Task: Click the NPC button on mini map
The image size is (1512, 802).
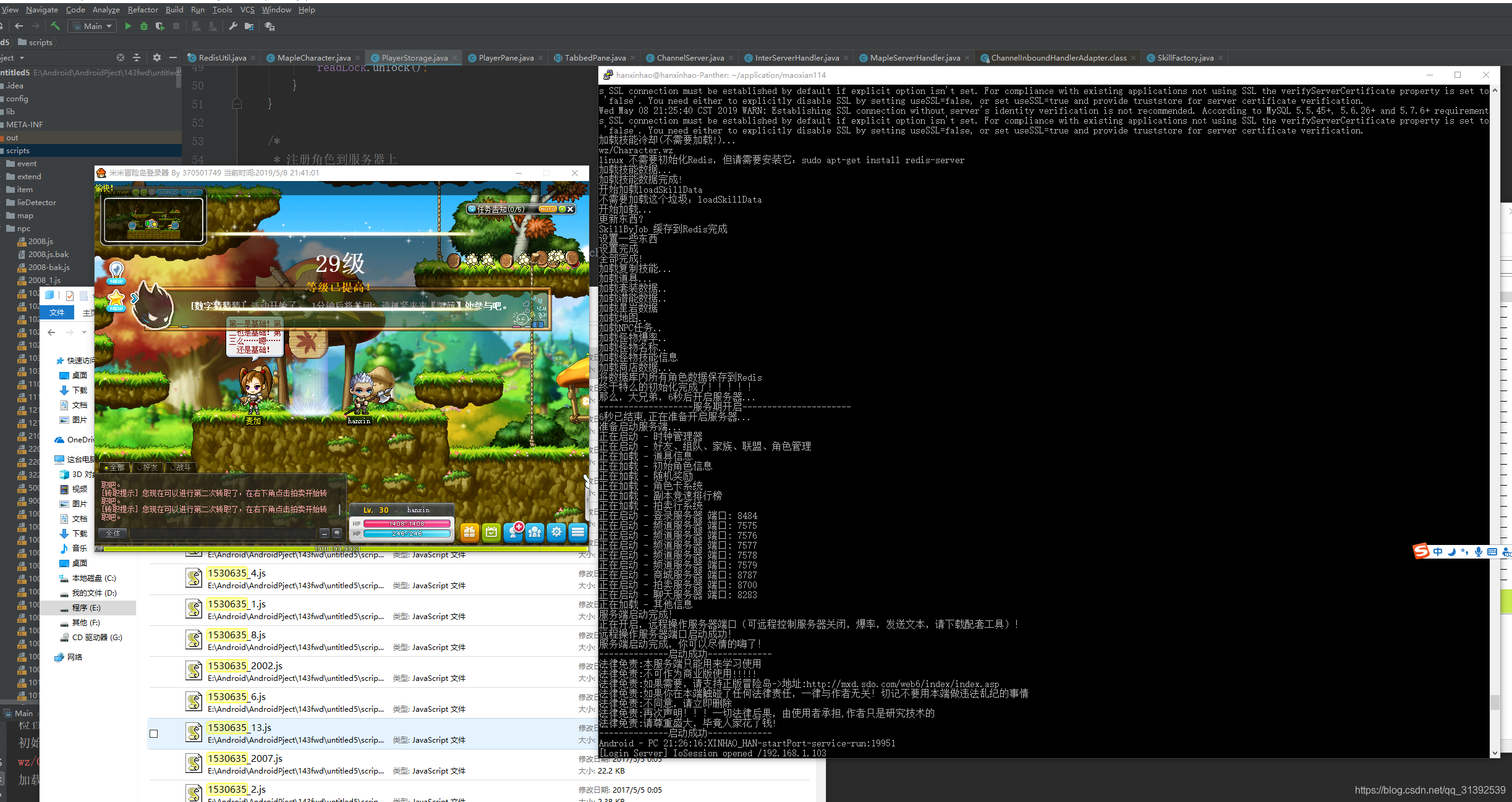Action: (192, 192)
